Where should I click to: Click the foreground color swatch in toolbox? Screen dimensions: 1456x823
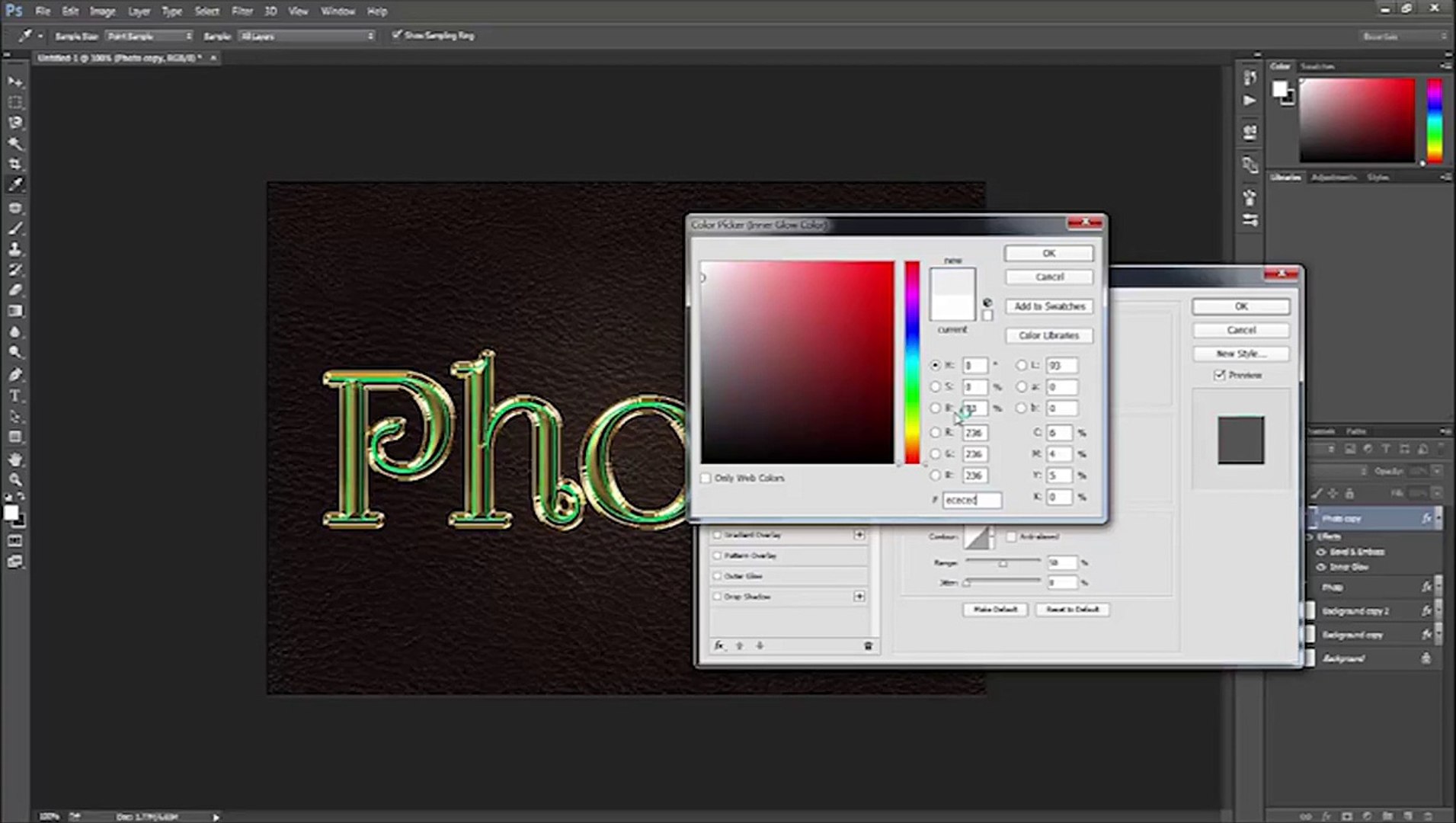click(11, 514)
